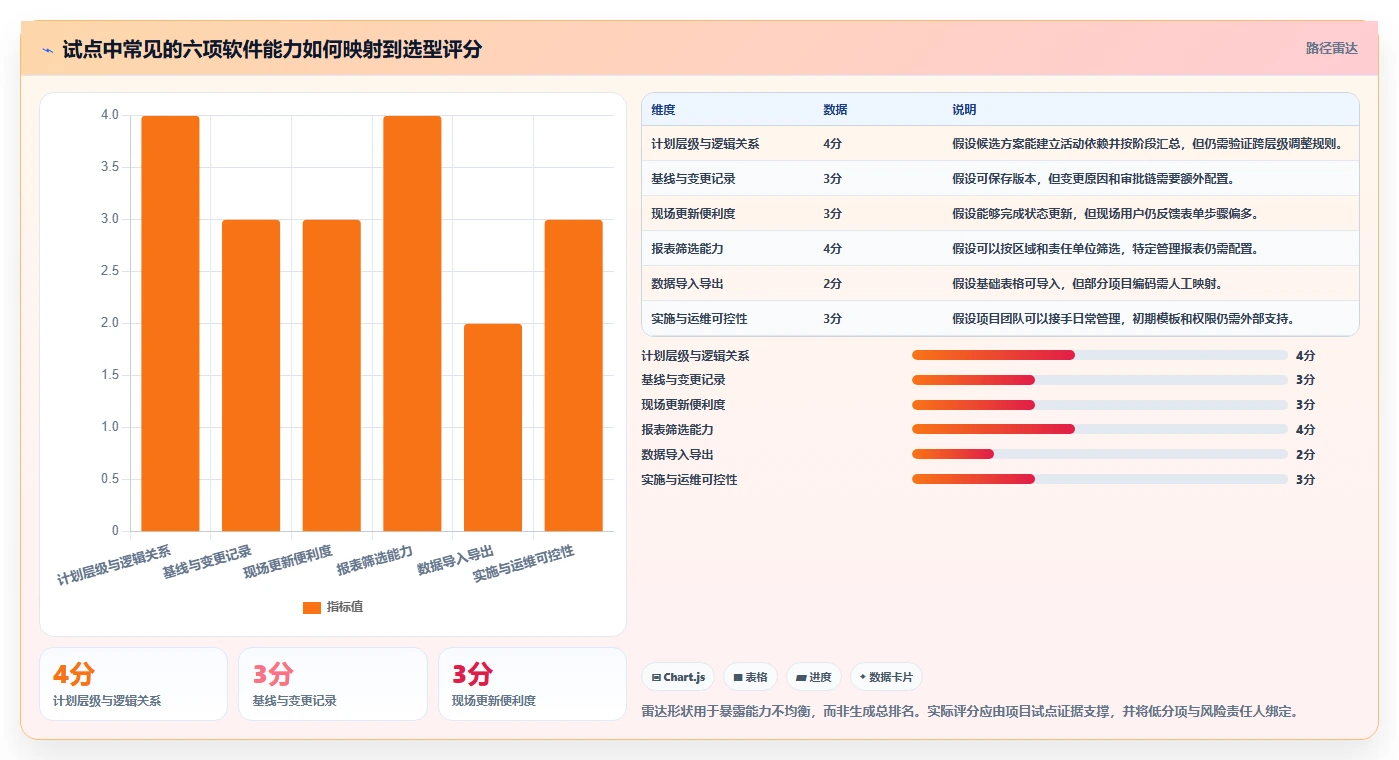The width and height of the screenshot is (1399, 760).
Task: Click the 基线与变更记录 progress bar
Action: (x=1100, y=380)
